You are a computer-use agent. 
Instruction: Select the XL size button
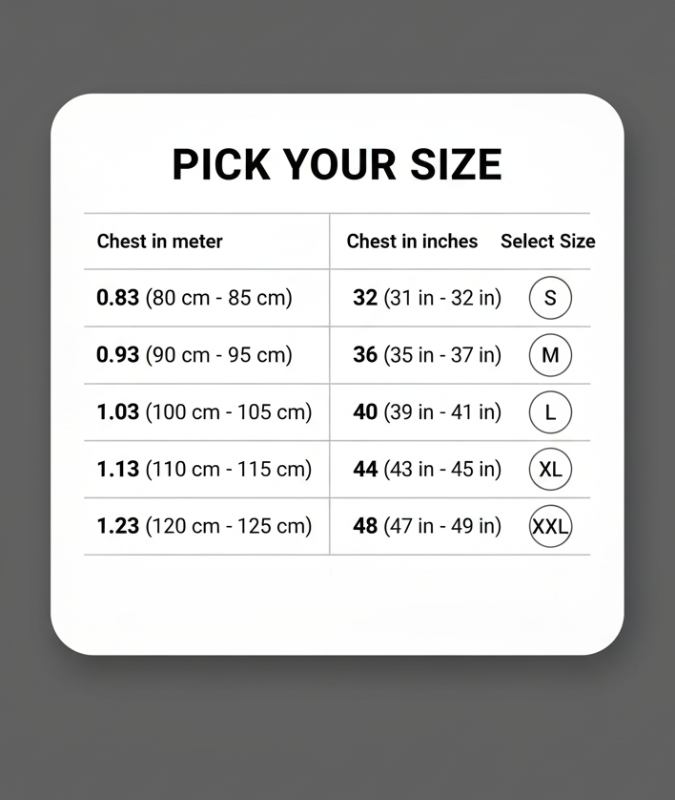(550, 469)
